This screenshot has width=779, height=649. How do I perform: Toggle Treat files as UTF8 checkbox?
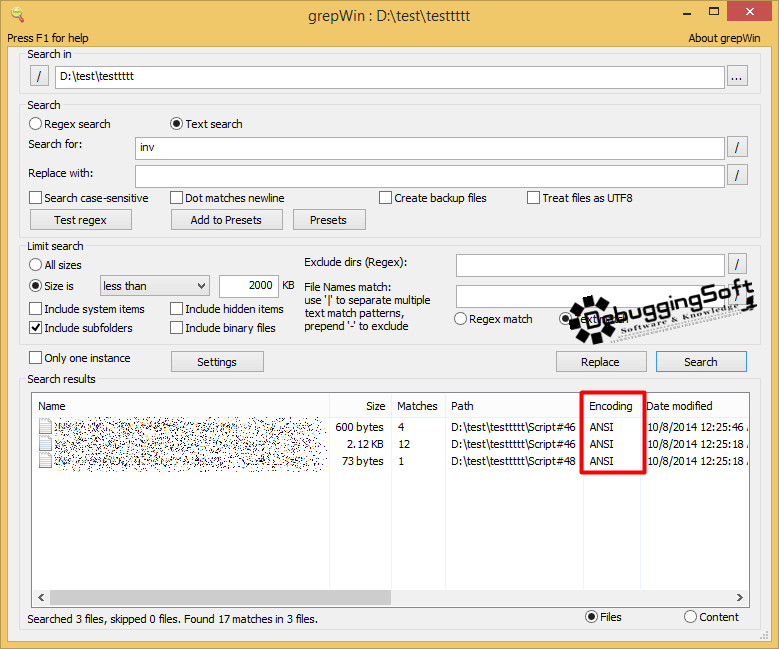533,198
